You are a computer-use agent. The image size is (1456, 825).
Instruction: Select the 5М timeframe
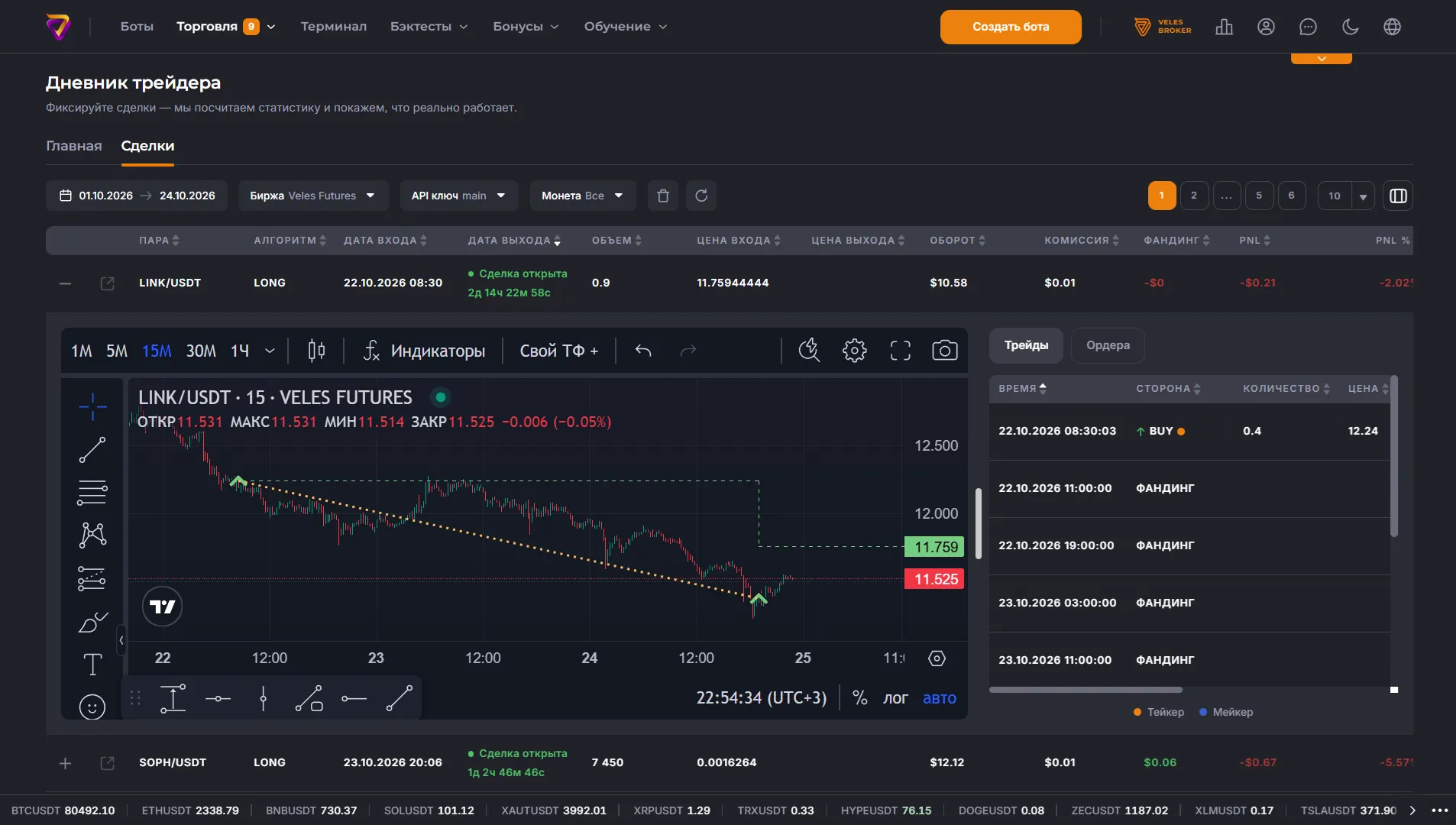click(117, 351)
